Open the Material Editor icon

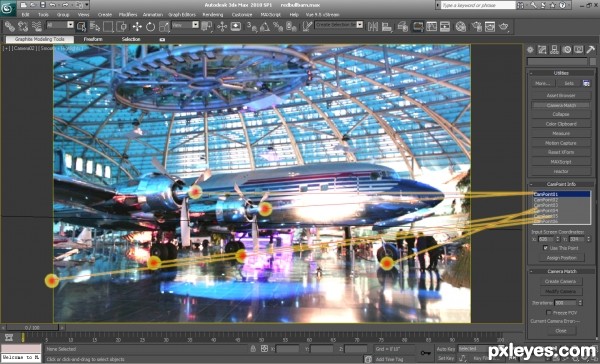pyautogui.click(x=461, y=26)
